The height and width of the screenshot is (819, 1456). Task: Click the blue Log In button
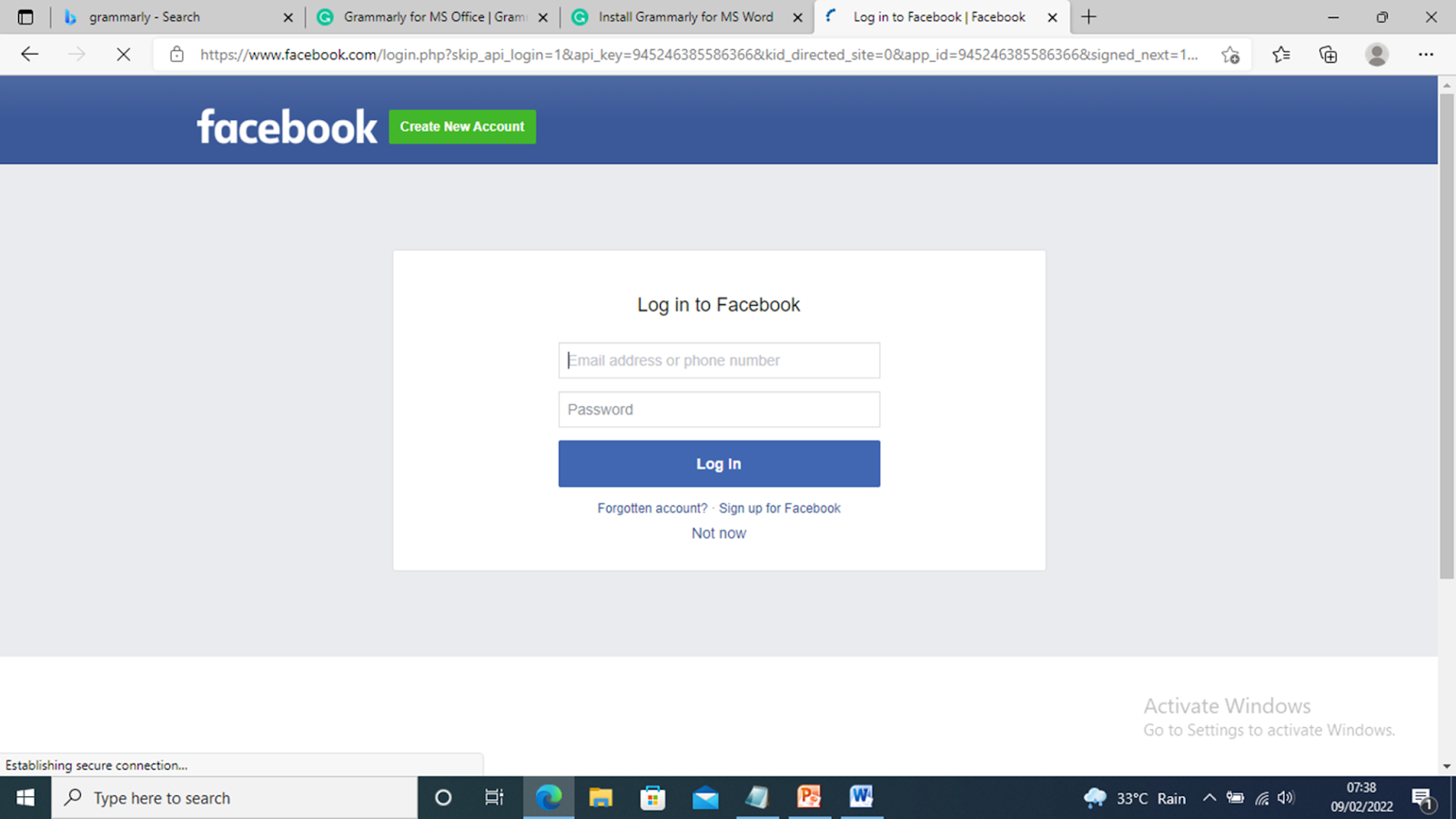(719, 464)
